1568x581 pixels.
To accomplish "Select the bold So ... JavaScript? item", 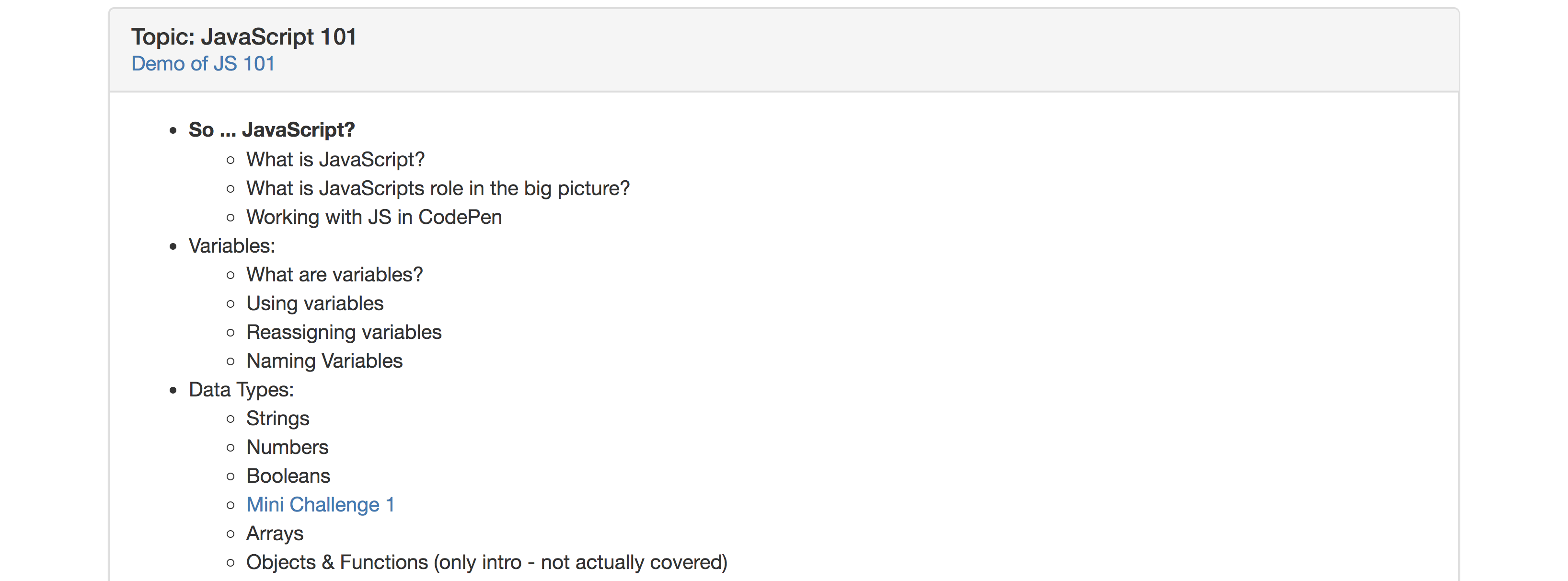I will click(x=272, y=130).
